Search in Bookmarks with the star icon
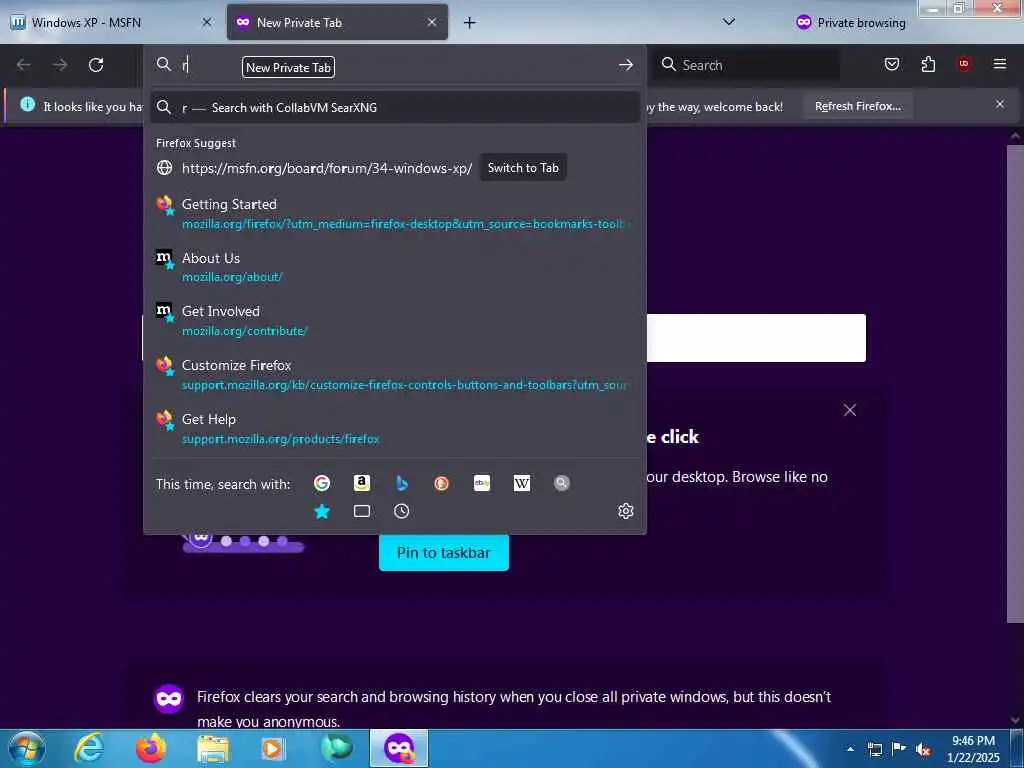Viewport: 1024px width, 768px height. (x=322, y=511)
